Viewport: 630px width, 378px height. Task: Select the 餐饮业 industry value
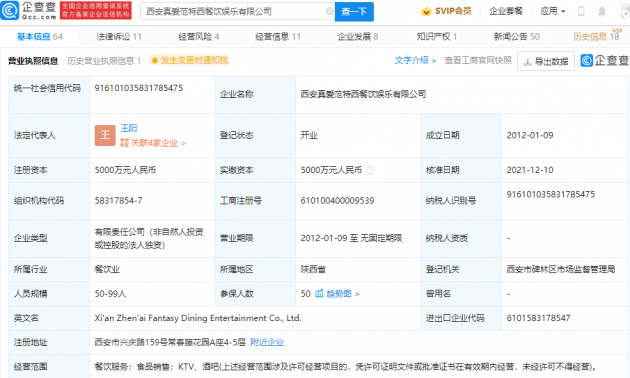coord(107,269)
